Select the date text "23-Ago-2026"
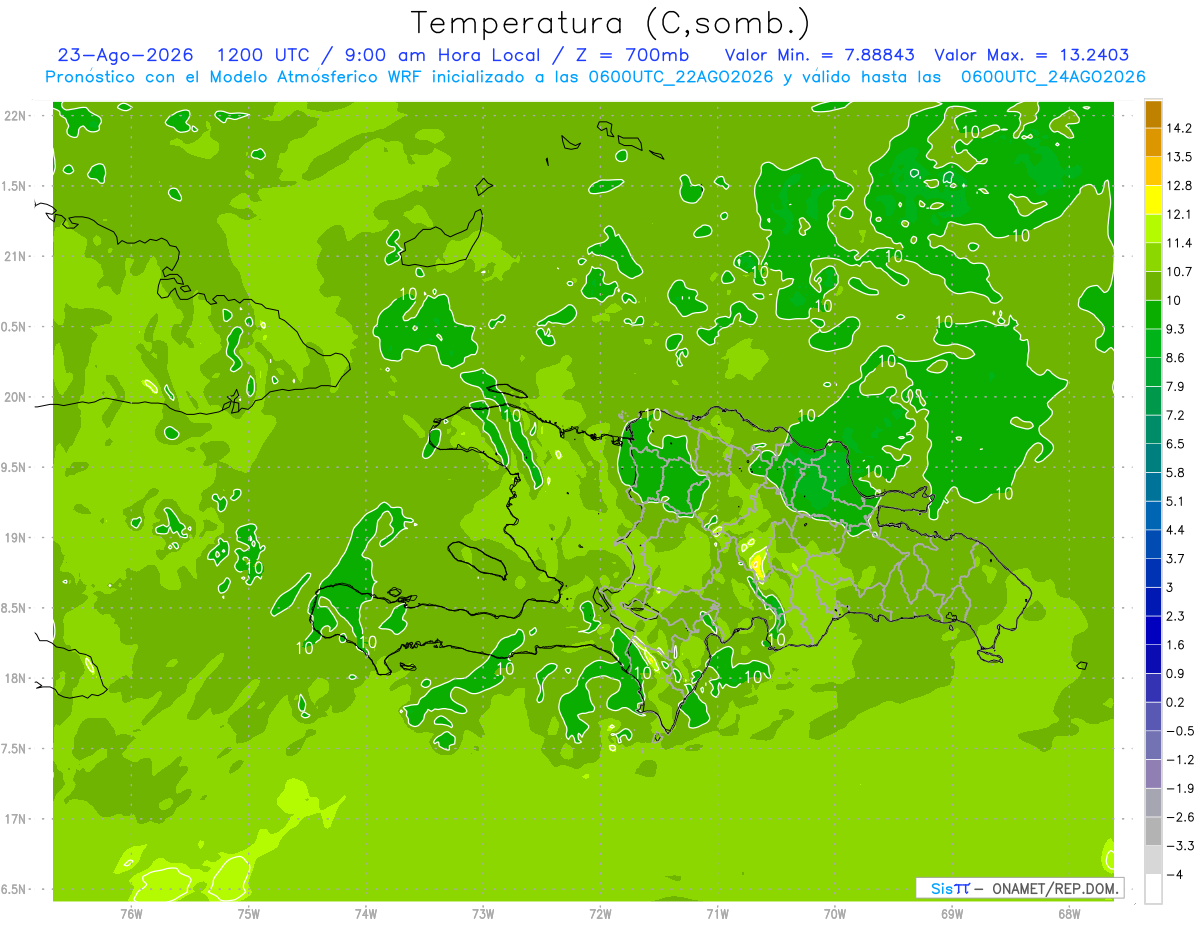The image size is (1200, 927). coord(124,55)
